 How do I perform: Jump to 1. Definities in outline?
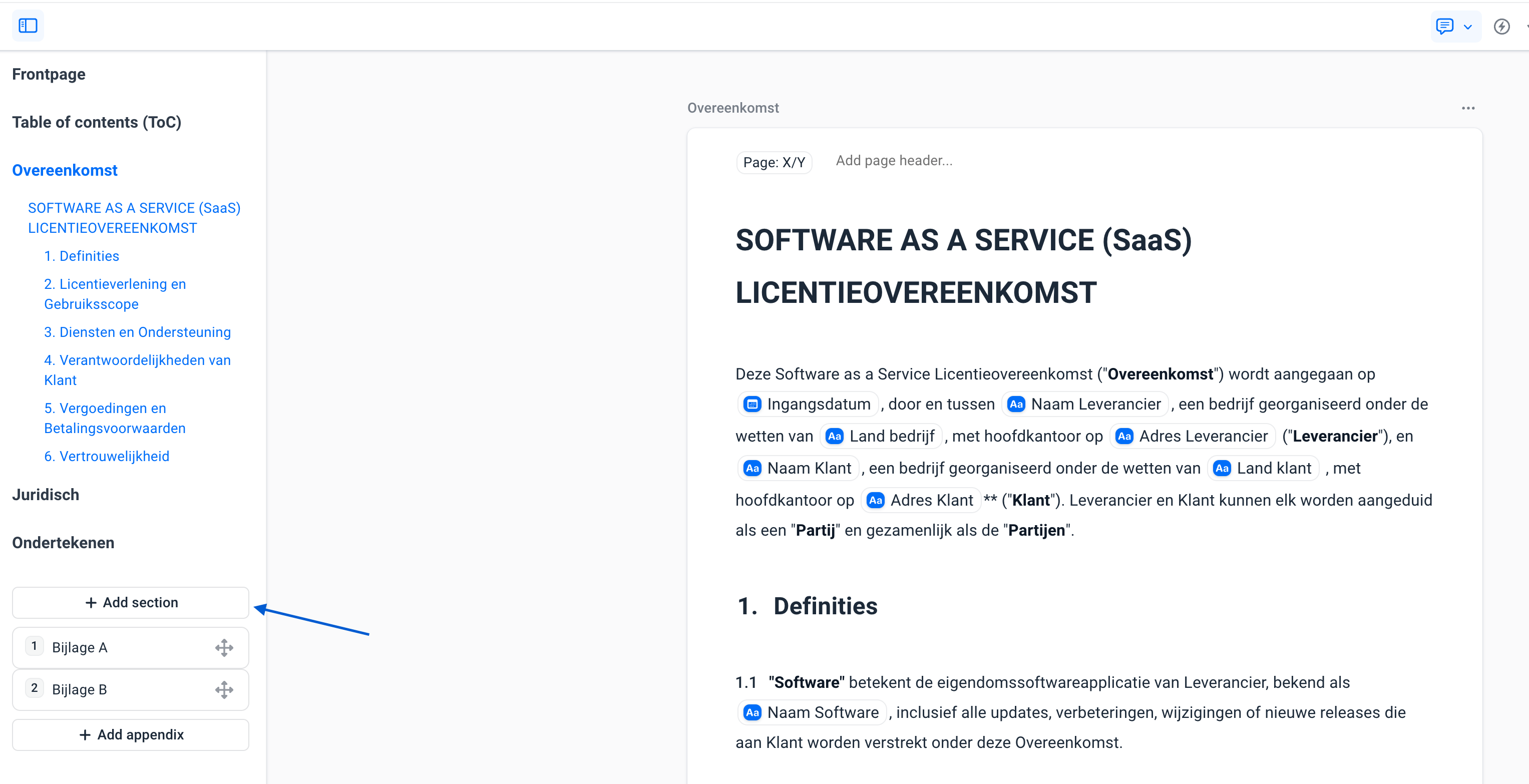81,256
